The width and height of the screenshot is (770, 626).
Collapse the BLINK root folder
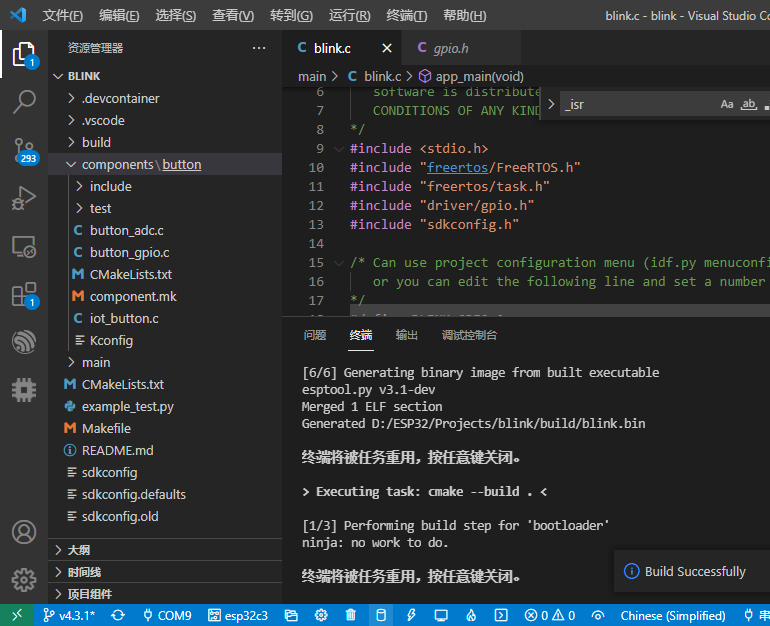(x=165, y=76)
